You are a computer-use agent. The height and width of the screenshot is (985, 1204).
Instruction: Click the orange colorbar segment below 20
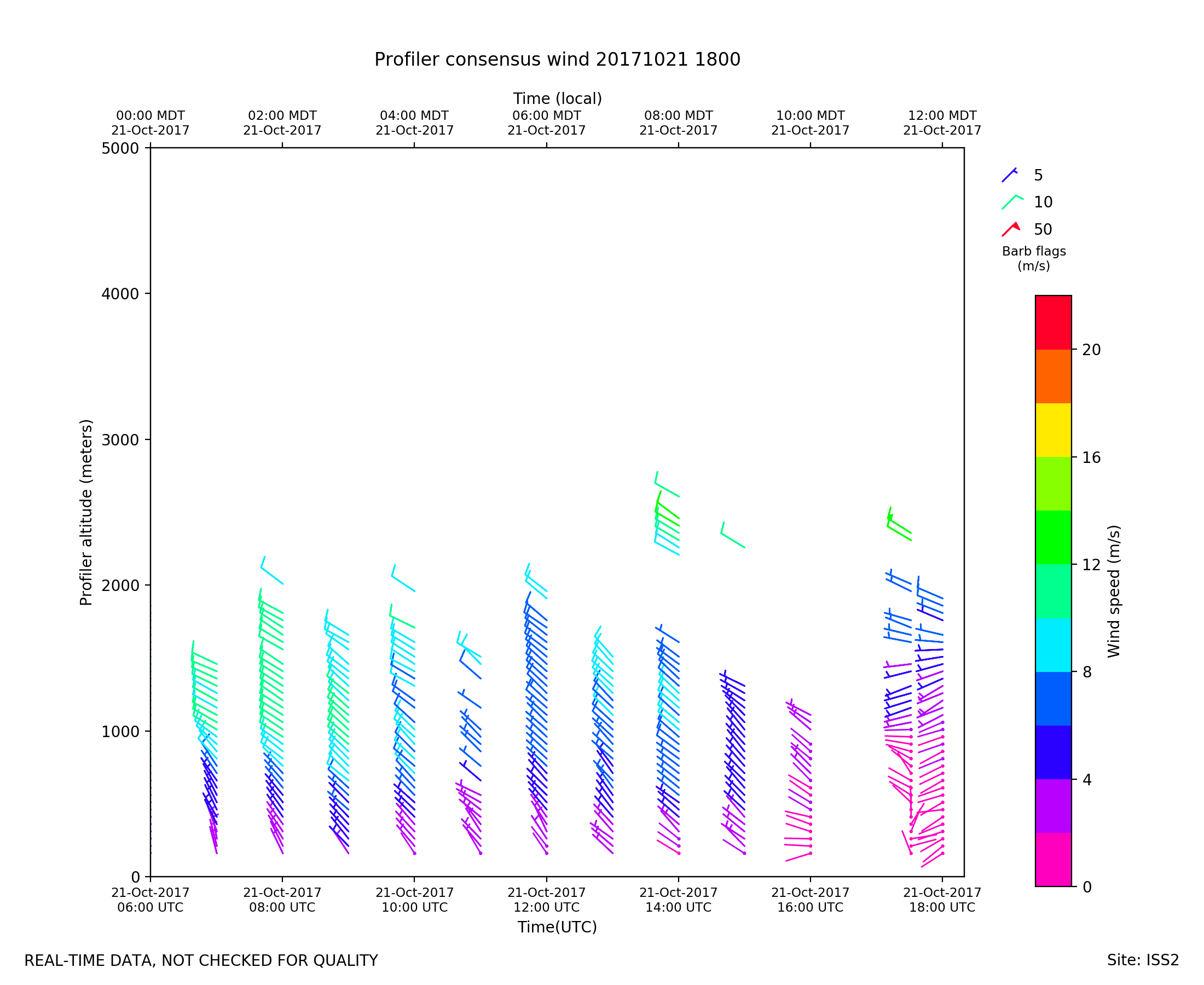click(x=1053, y=376)
